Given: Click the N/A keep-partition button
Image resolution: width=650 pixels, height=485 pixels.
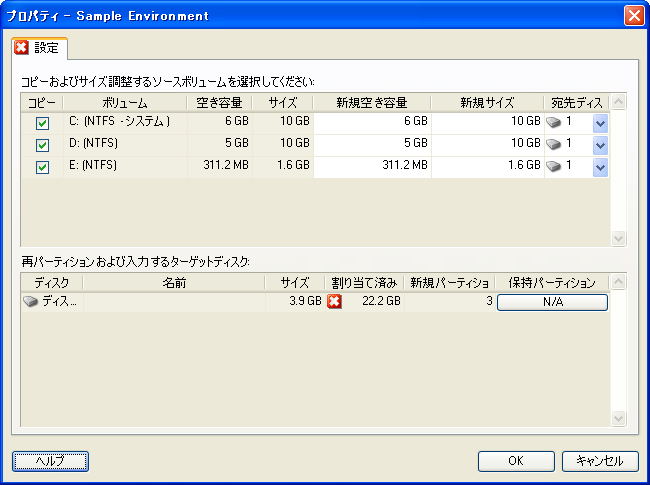Looking at the screenshot, I should click(x=552, y=301).
